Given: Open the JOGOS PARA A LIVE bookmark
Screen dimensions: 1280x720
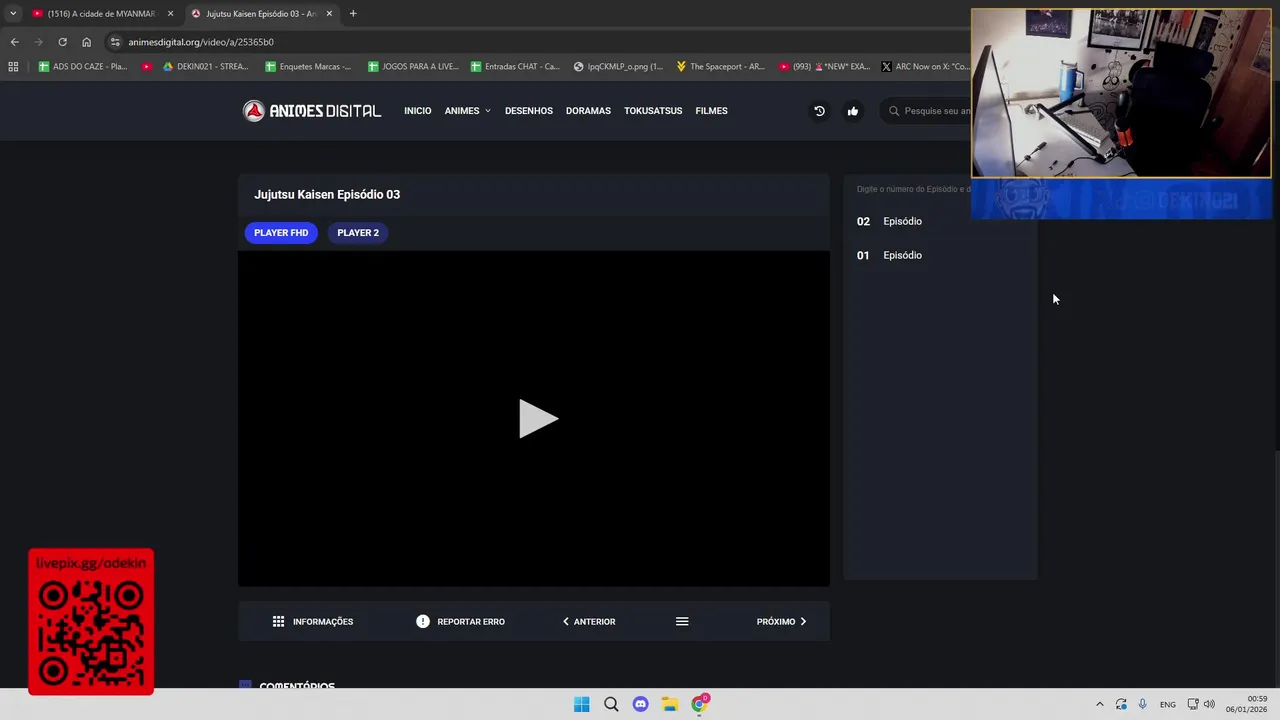Looking at the screenshot, I should [412, 66].
